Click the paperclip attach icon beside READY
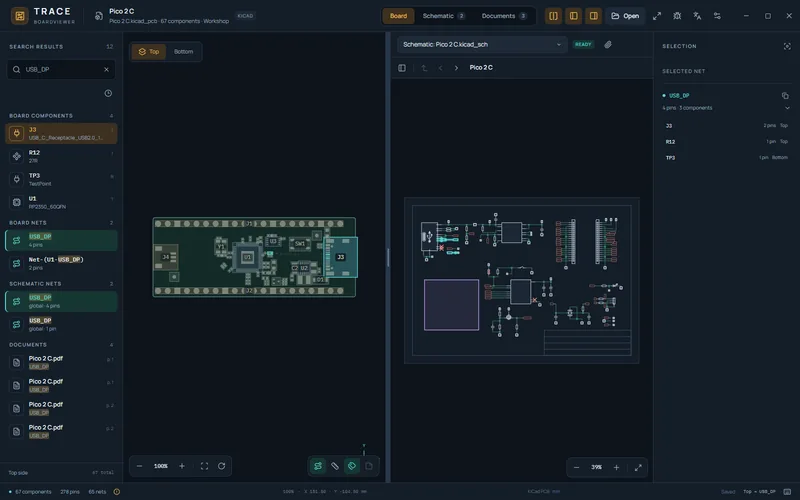Image resolution: width=800 pixels, height=500 pixels. click(608, 44)
